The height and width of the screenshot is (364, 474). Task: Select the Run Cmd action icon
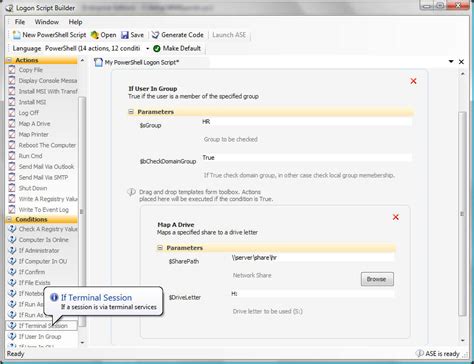coord(12,156)
